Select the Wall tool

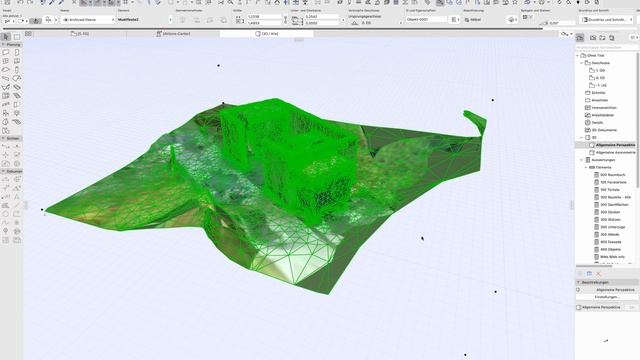6,52
